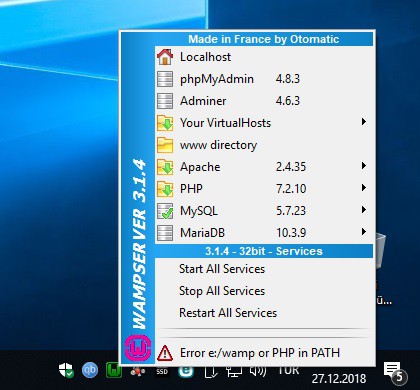
Task: Click the MariaDB database icon
Action: tap(165, 233)
